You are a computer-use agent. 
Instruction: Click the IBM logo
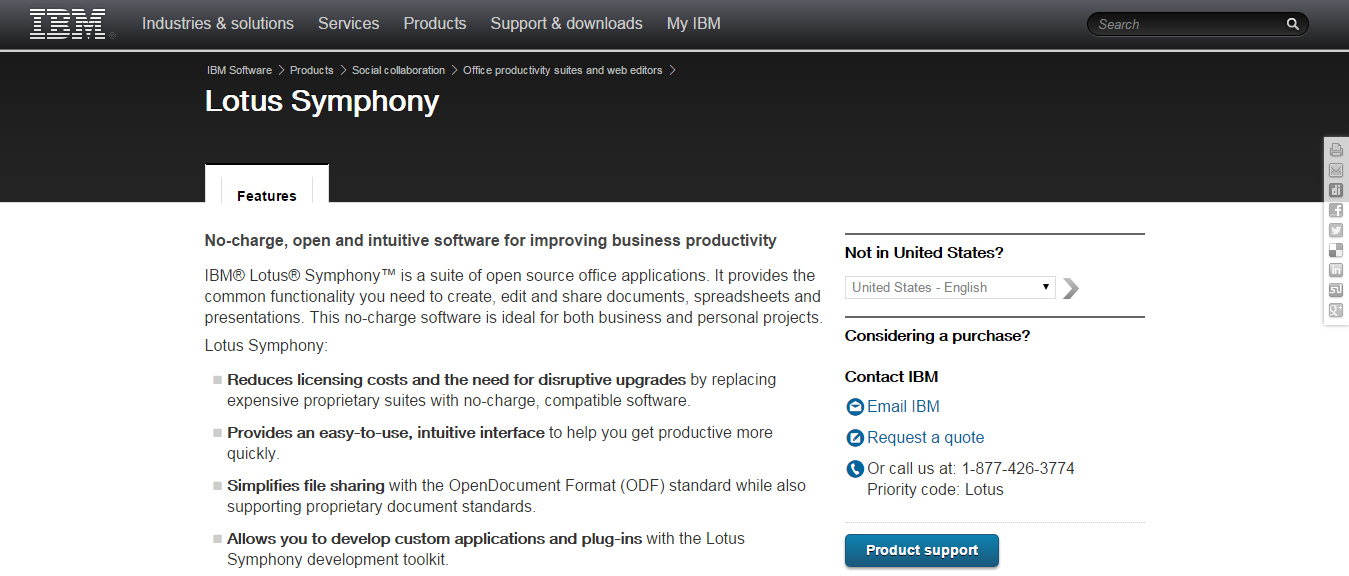pos(67,23)
